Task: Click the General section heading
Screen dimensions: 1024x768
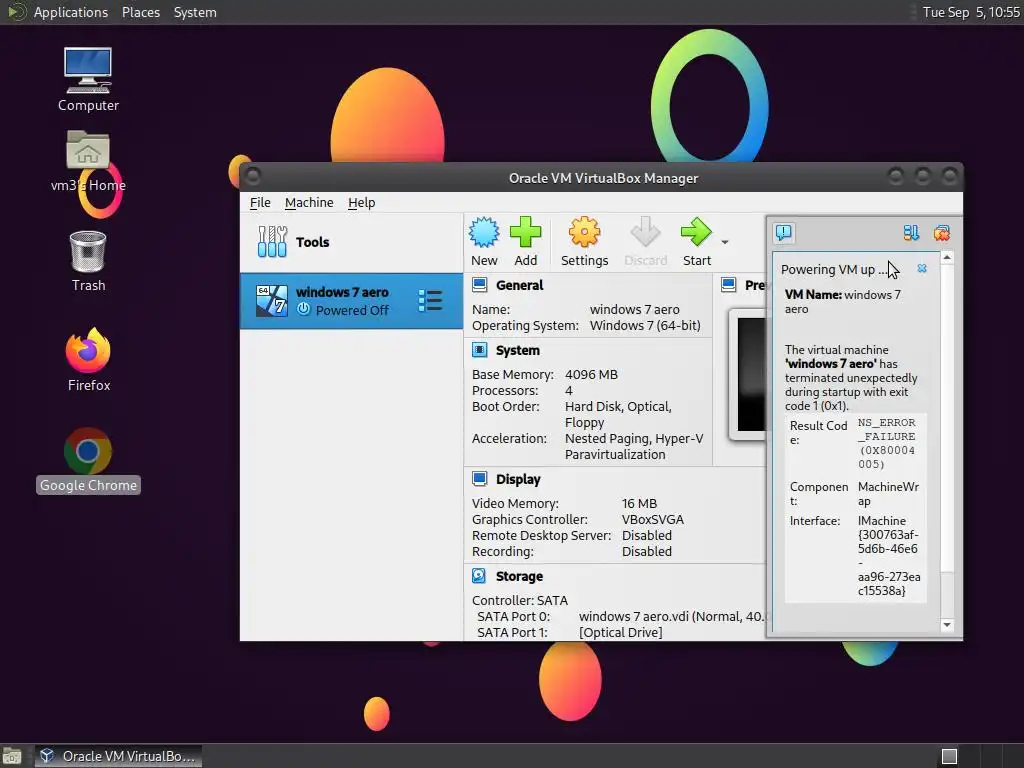Action: [519, 285]
